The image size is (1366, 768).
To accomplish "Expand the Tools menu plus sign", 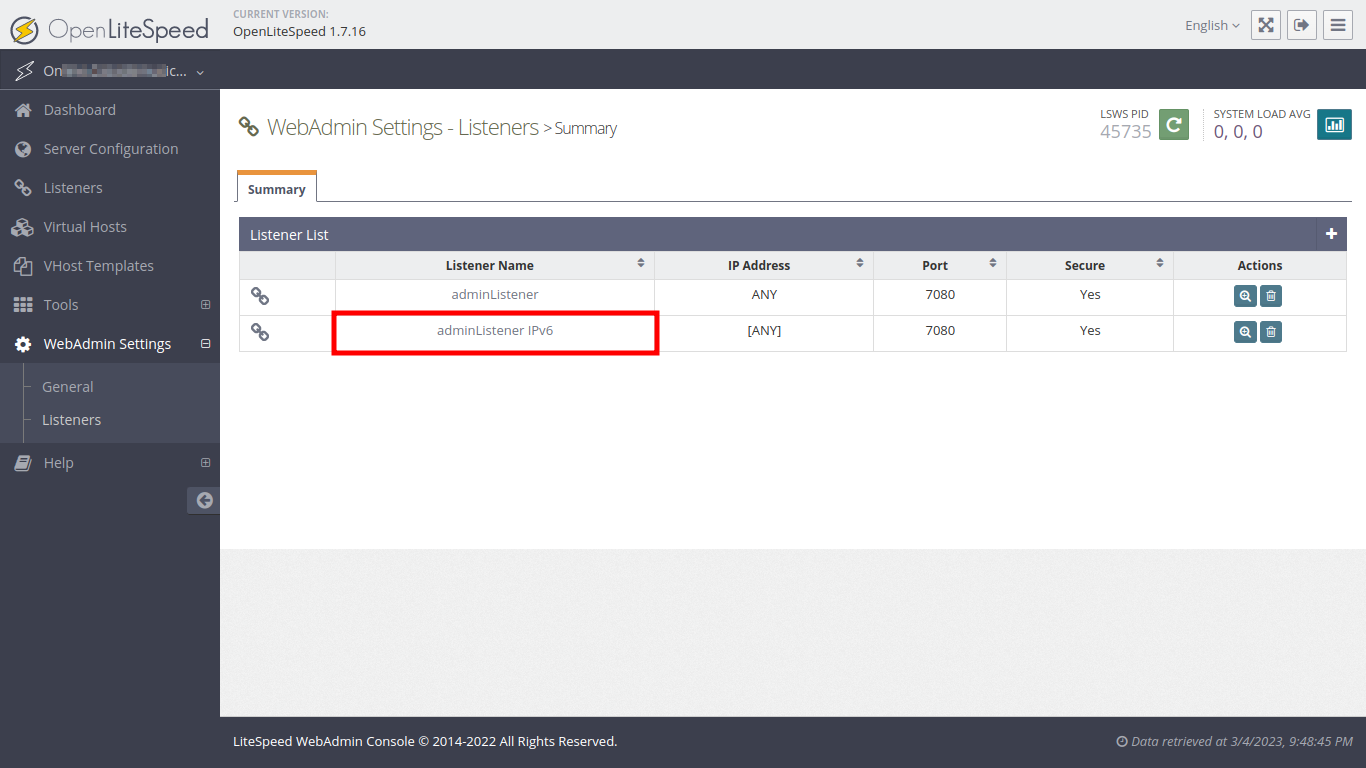I will point(205,305).
